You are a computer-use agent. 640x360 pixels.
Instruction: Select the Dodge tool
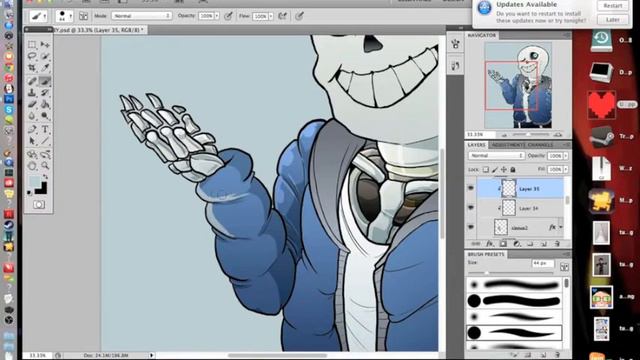point(45,116)
